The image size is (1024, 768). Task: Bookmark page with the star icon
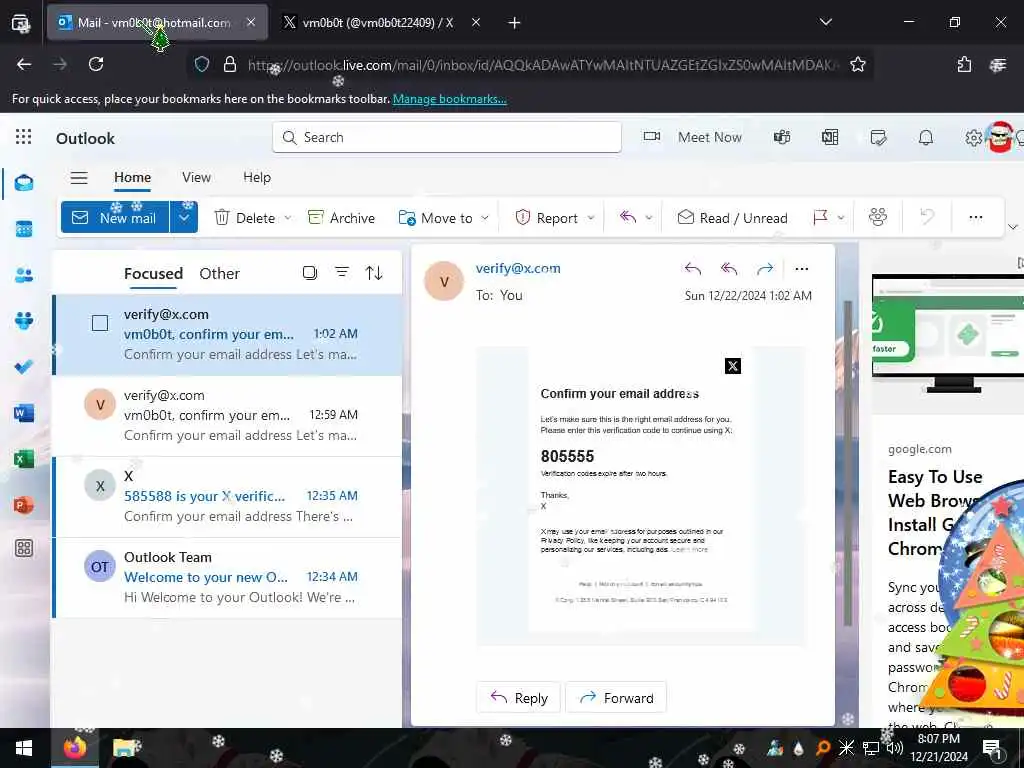(x=857, y=65)
